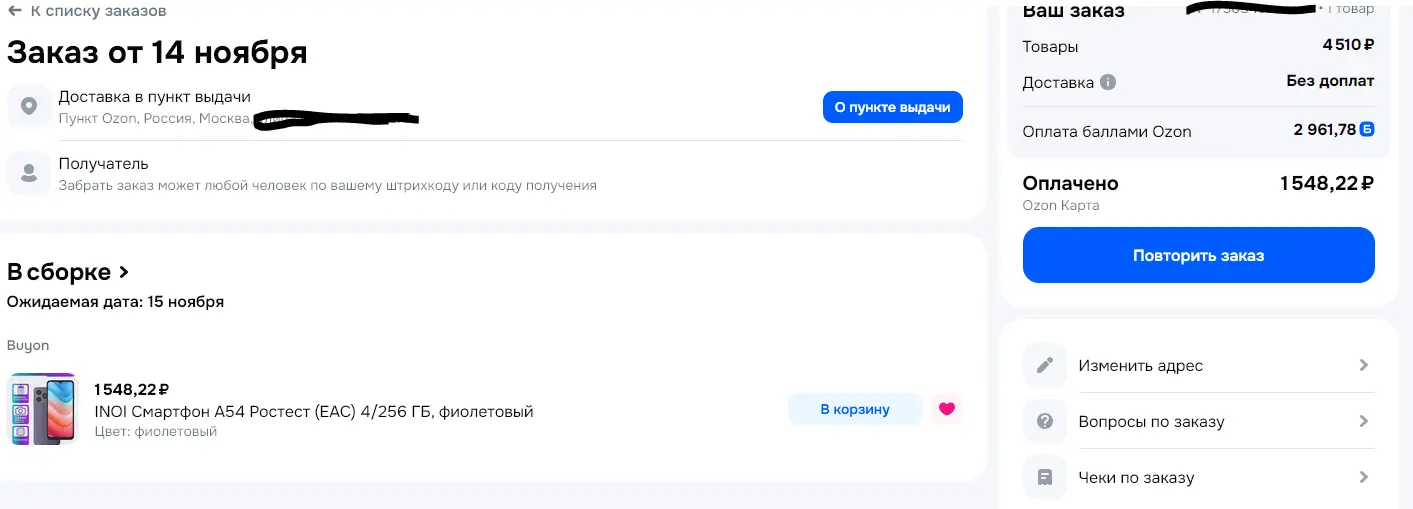
Task: Go back via 'К списку заказов' link
Action: pyautogui.click(x=98, y=11)
